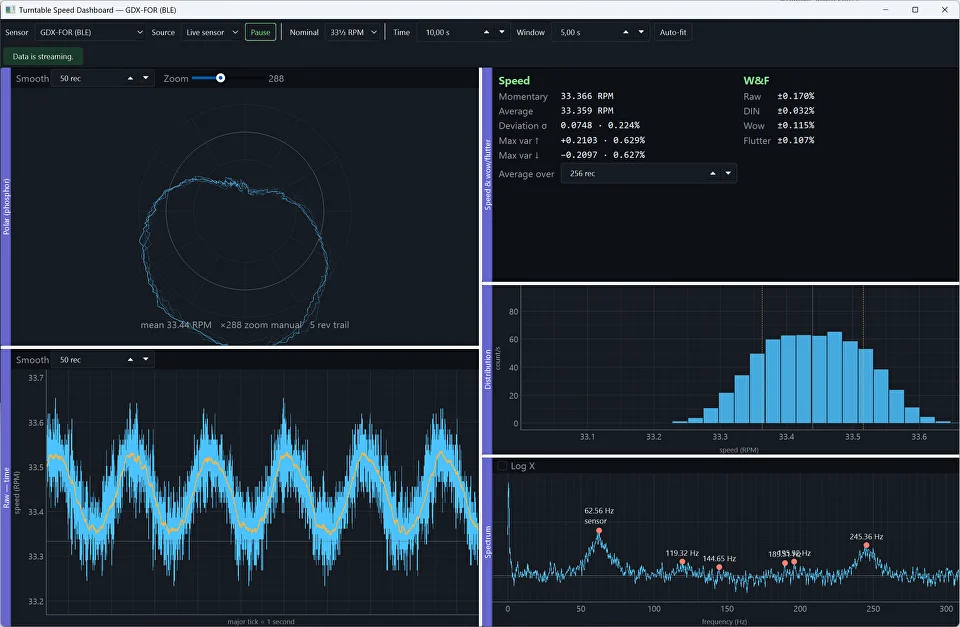Click the Deviation σ value 0.0748
The height and width of the screenshot is (627, 960).
(x=576, y=126)
